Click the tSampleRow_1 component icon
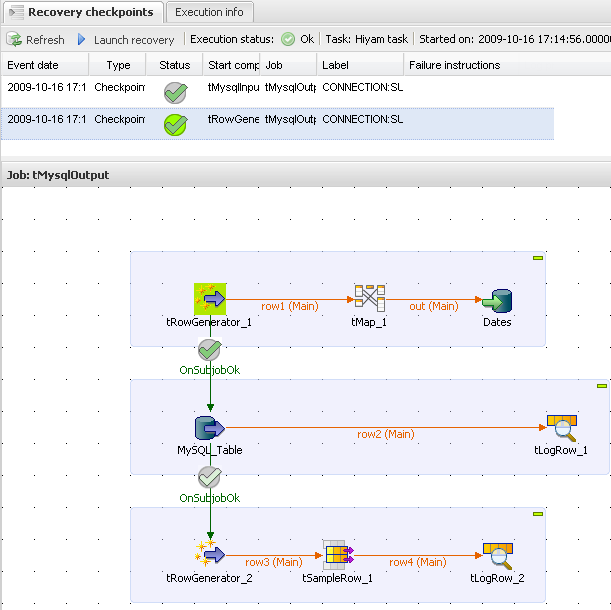Screen dimensions: 611x610 point(337,555)
